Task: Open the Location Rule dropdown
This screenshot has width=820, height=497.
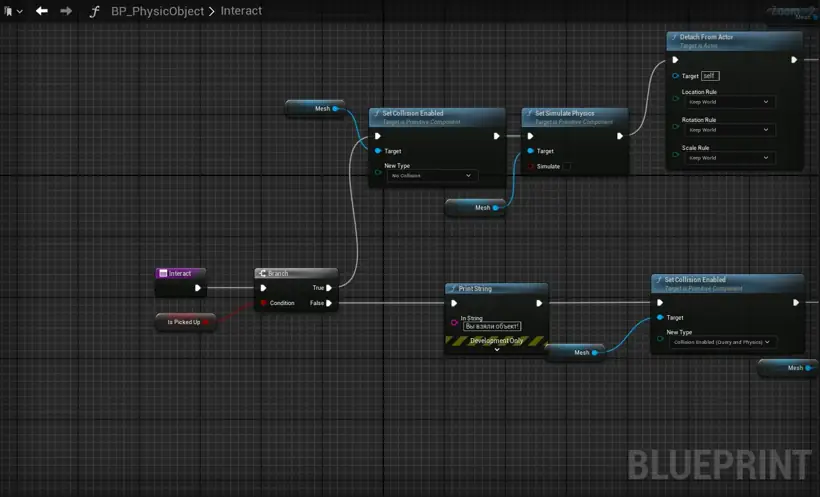Action: point(728,102)
